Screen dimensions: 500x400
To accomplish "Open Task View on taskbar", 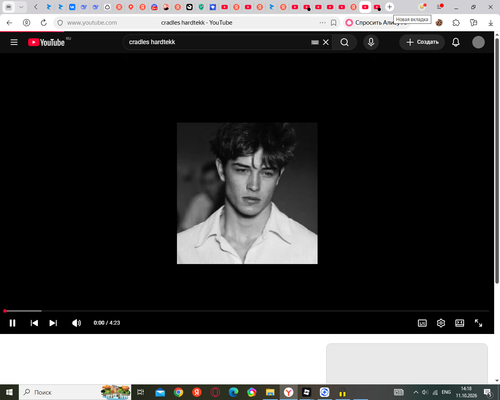I will pyautogui.click(x=141, y=392).
